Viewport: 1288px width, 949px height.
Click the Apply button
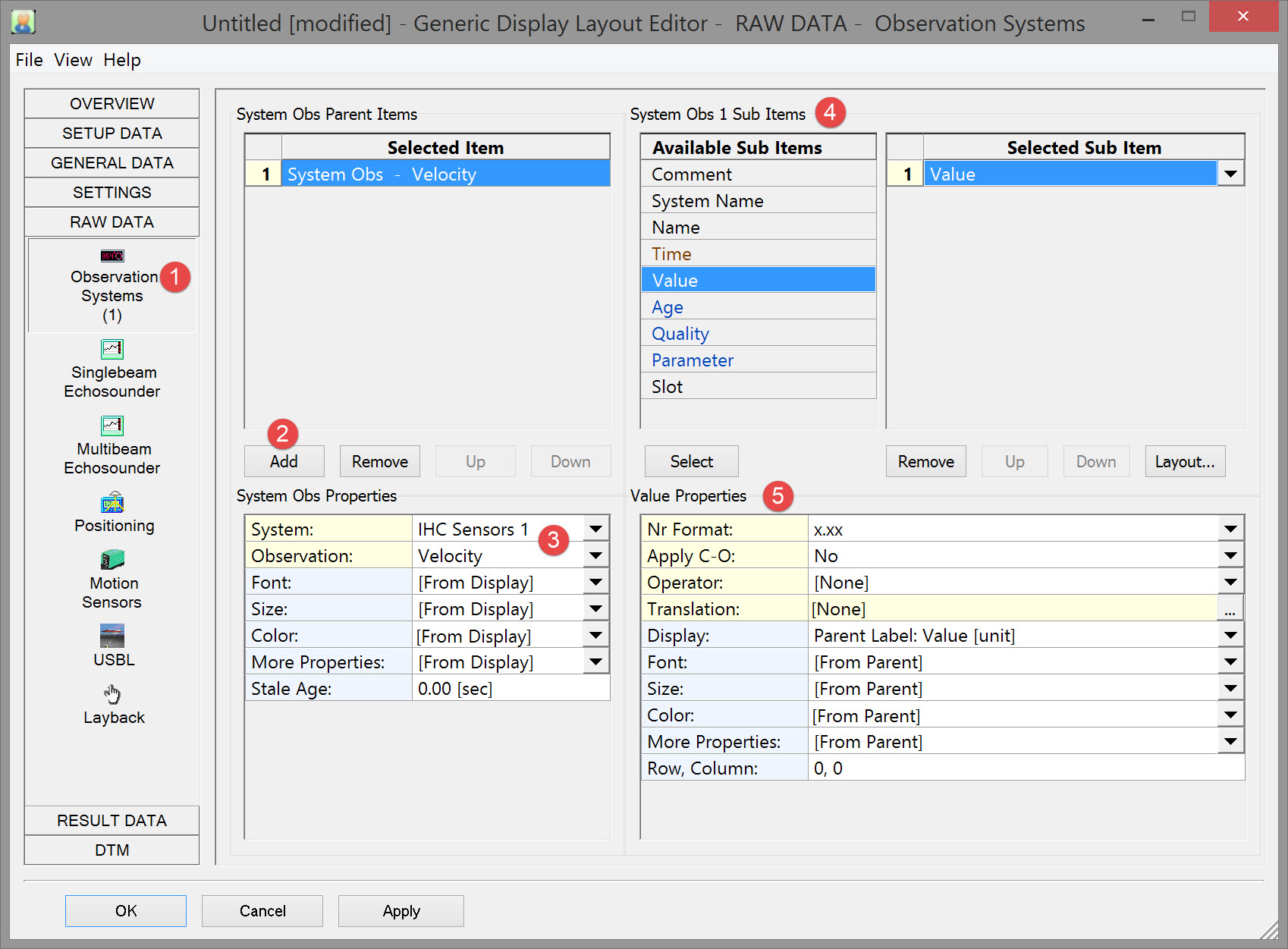click(x=401, y=910)
